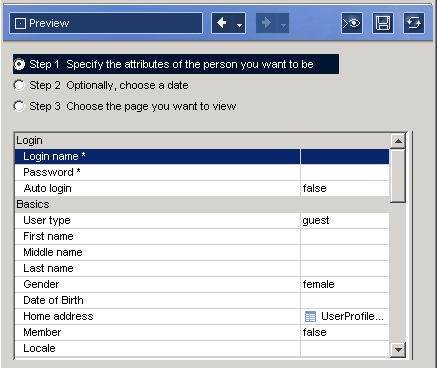Select the Step 1 radio button
The image size is (437, 368).
[19, 64]
